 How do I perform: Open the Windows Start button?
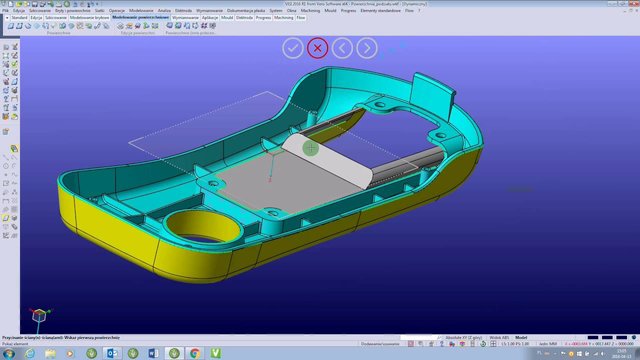pos(9,353)
